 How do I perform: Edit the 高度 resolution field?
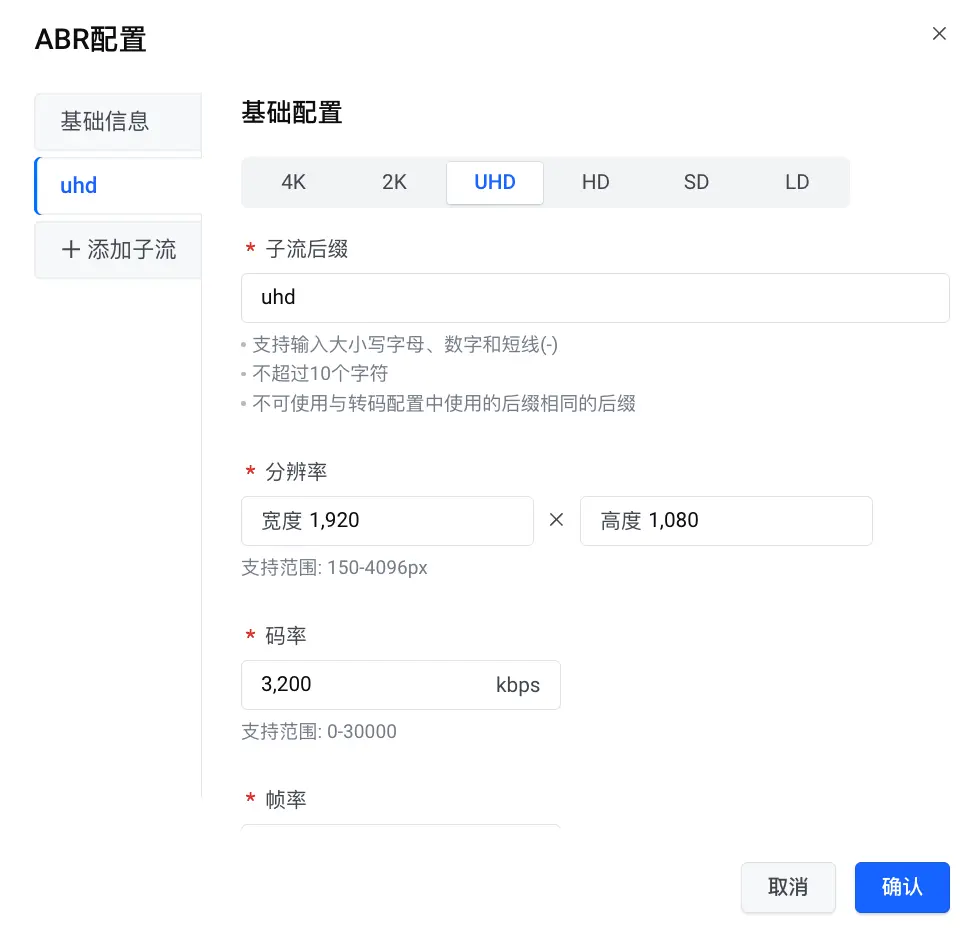point(726,521)
